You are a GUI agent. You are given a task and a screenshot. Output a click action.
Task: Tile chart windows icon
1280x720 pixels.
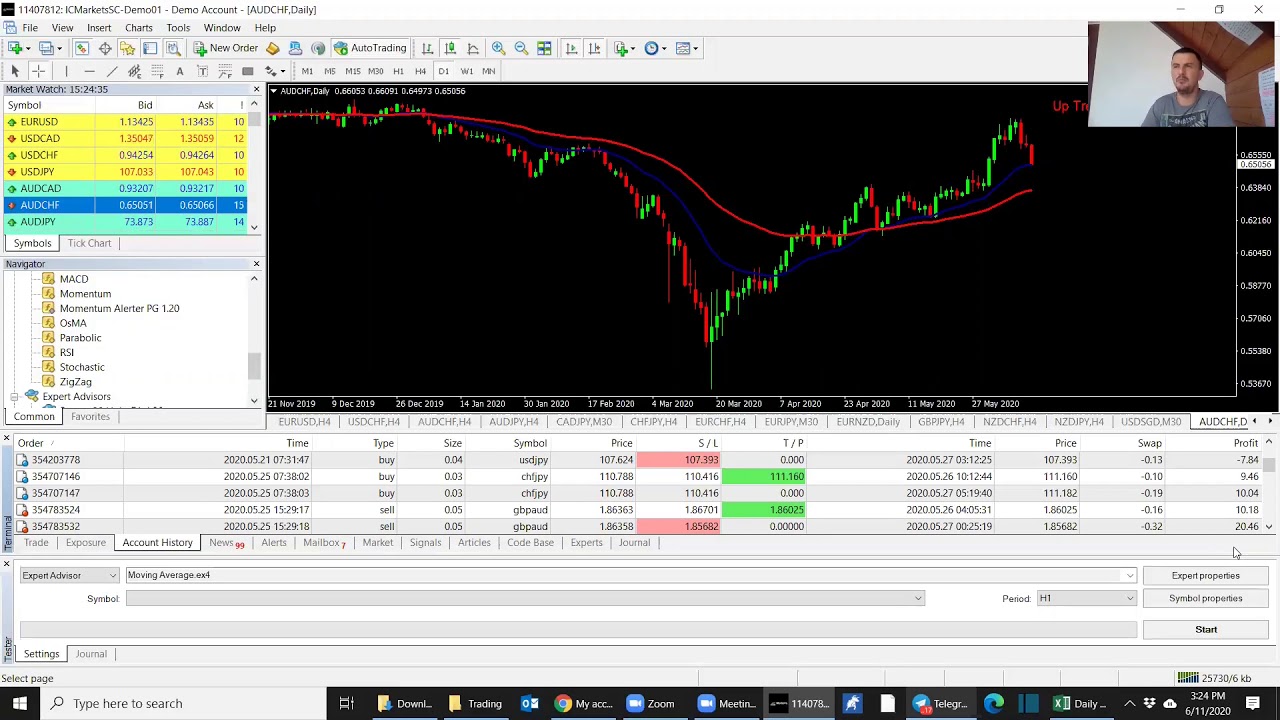click(544, 48)
